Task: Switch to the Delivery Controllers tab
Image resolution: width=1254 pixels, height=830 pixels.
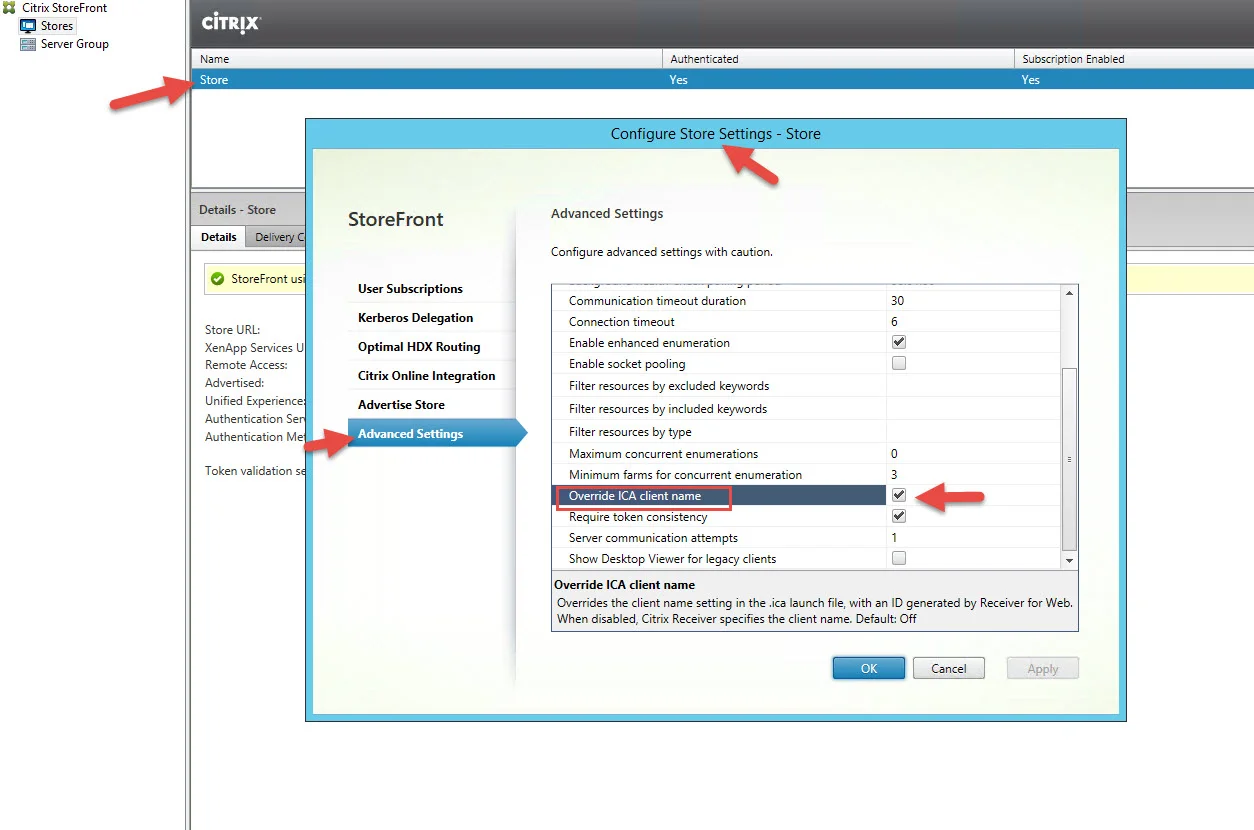Action: 275,237
